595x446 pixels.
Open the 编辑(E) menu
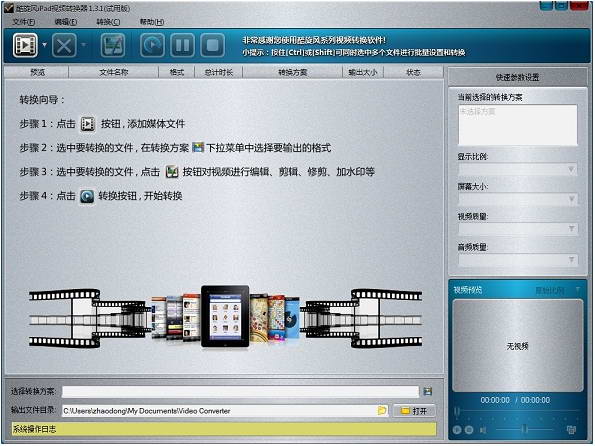[x=66, y=22]
